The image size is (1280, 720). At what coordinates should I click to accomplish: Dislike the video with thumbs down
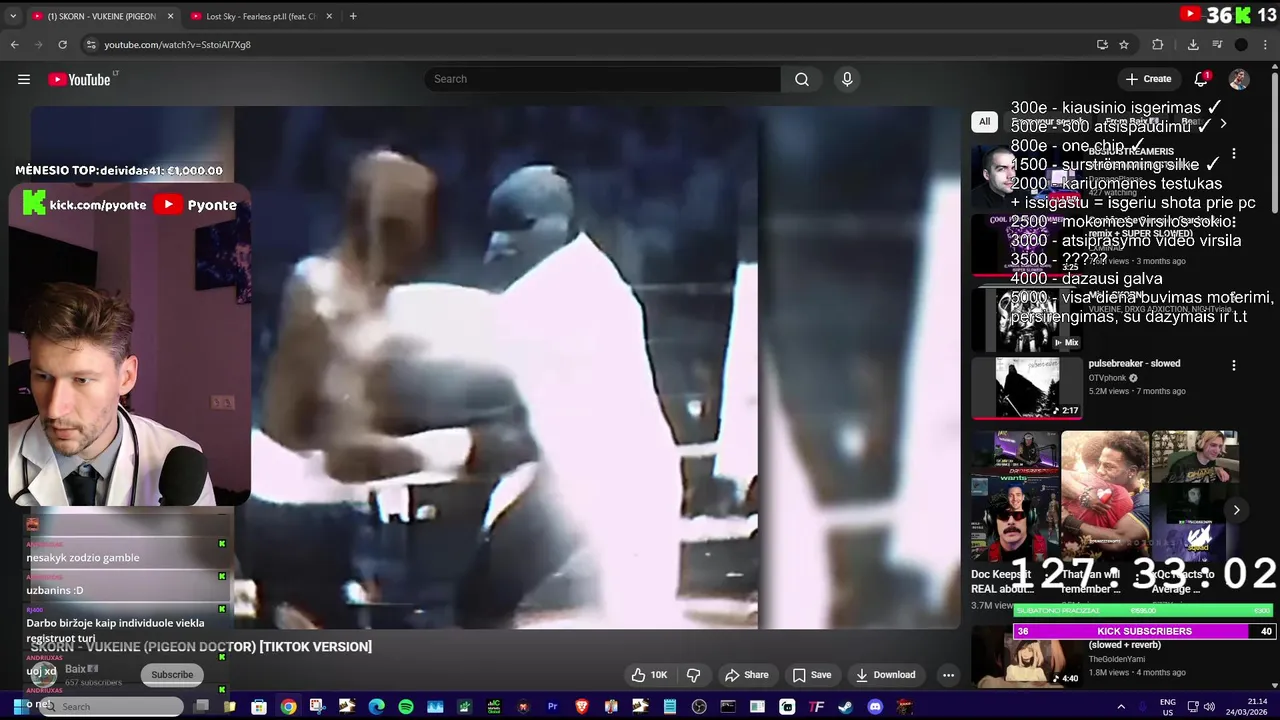[694, 675]
